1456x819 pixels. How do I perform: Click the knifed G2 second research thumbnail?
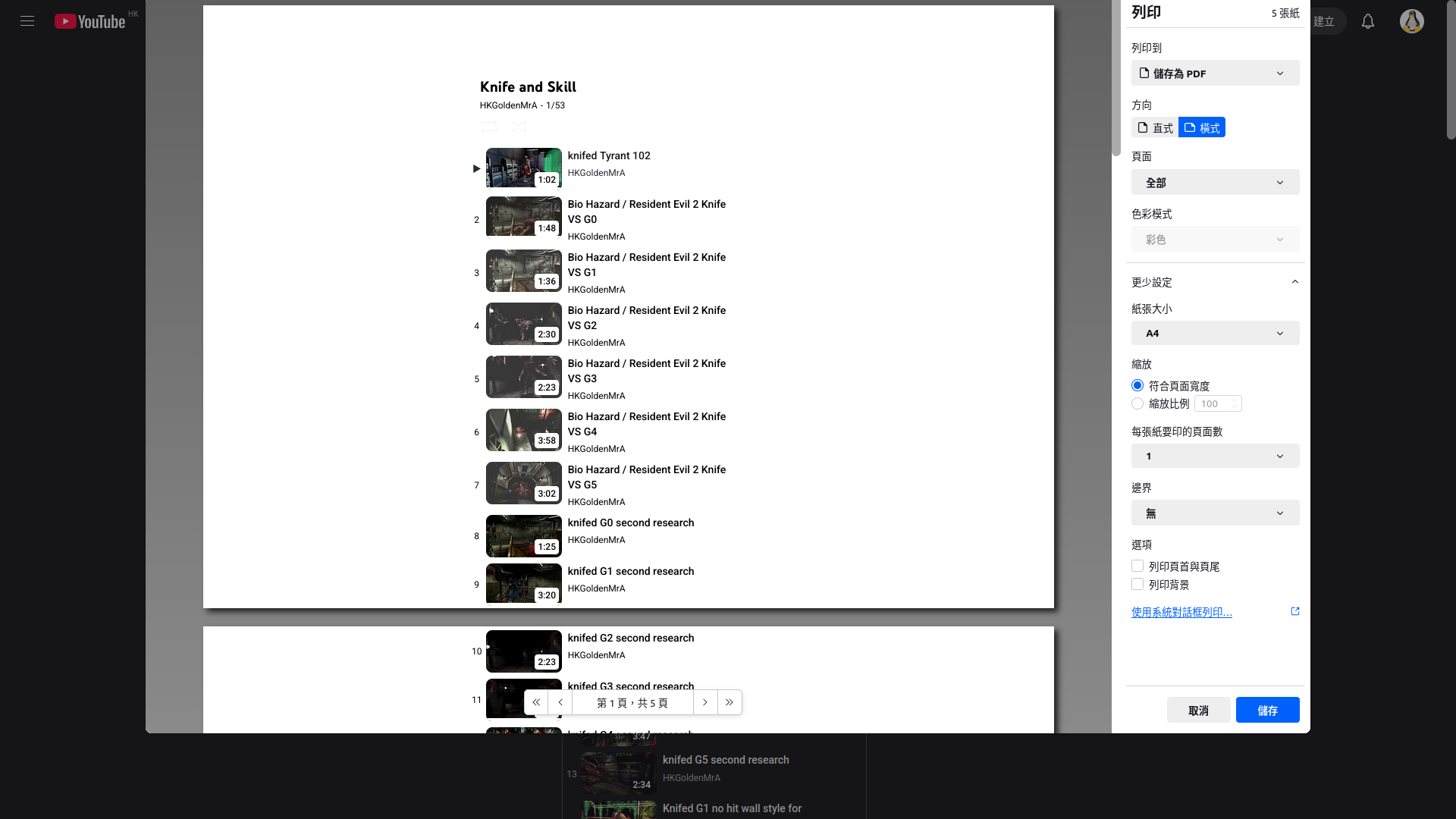tap(524, 651)
